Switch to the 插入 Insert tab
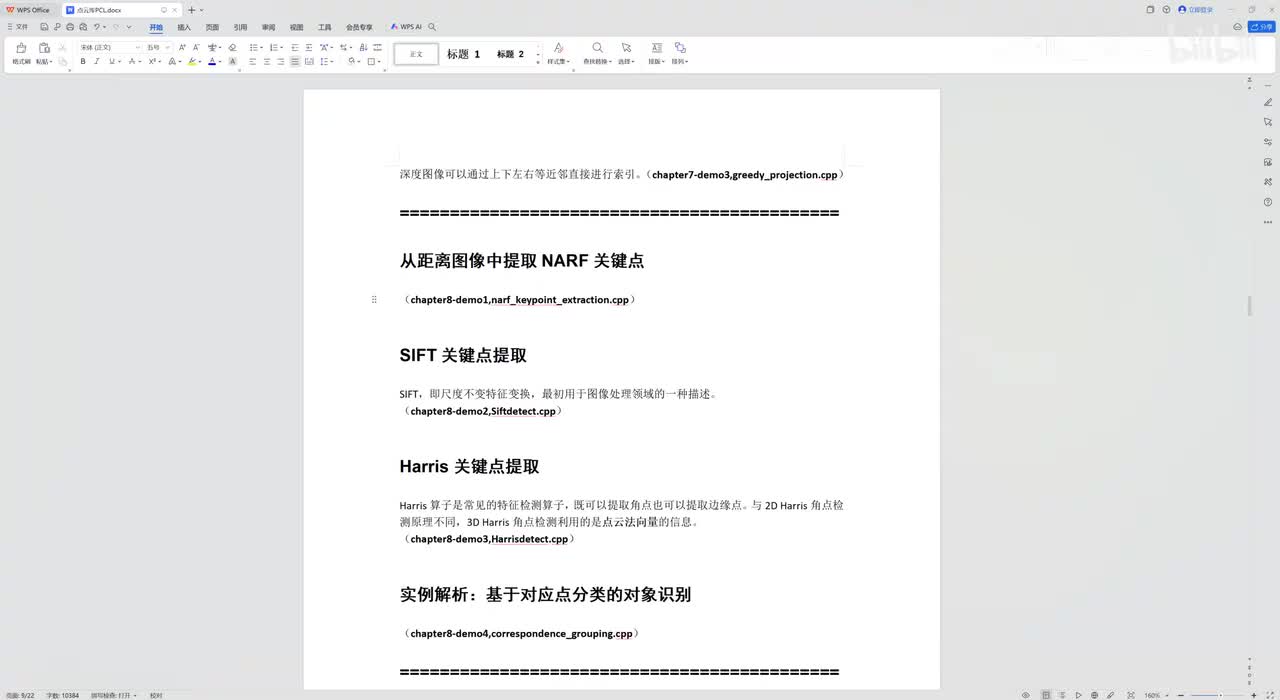Viewport: 1280px width, 700px height. [184, 27]
